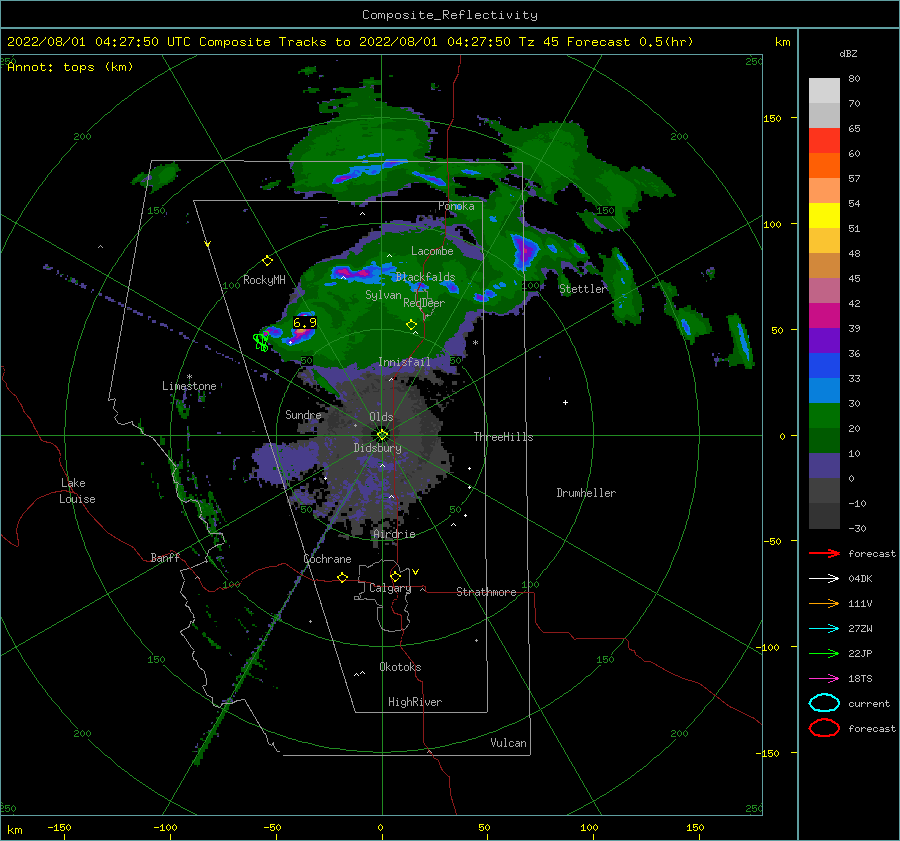Click the Composite_Reflectivity title
This screenshot has width=900, height=841.
[450, 15]
